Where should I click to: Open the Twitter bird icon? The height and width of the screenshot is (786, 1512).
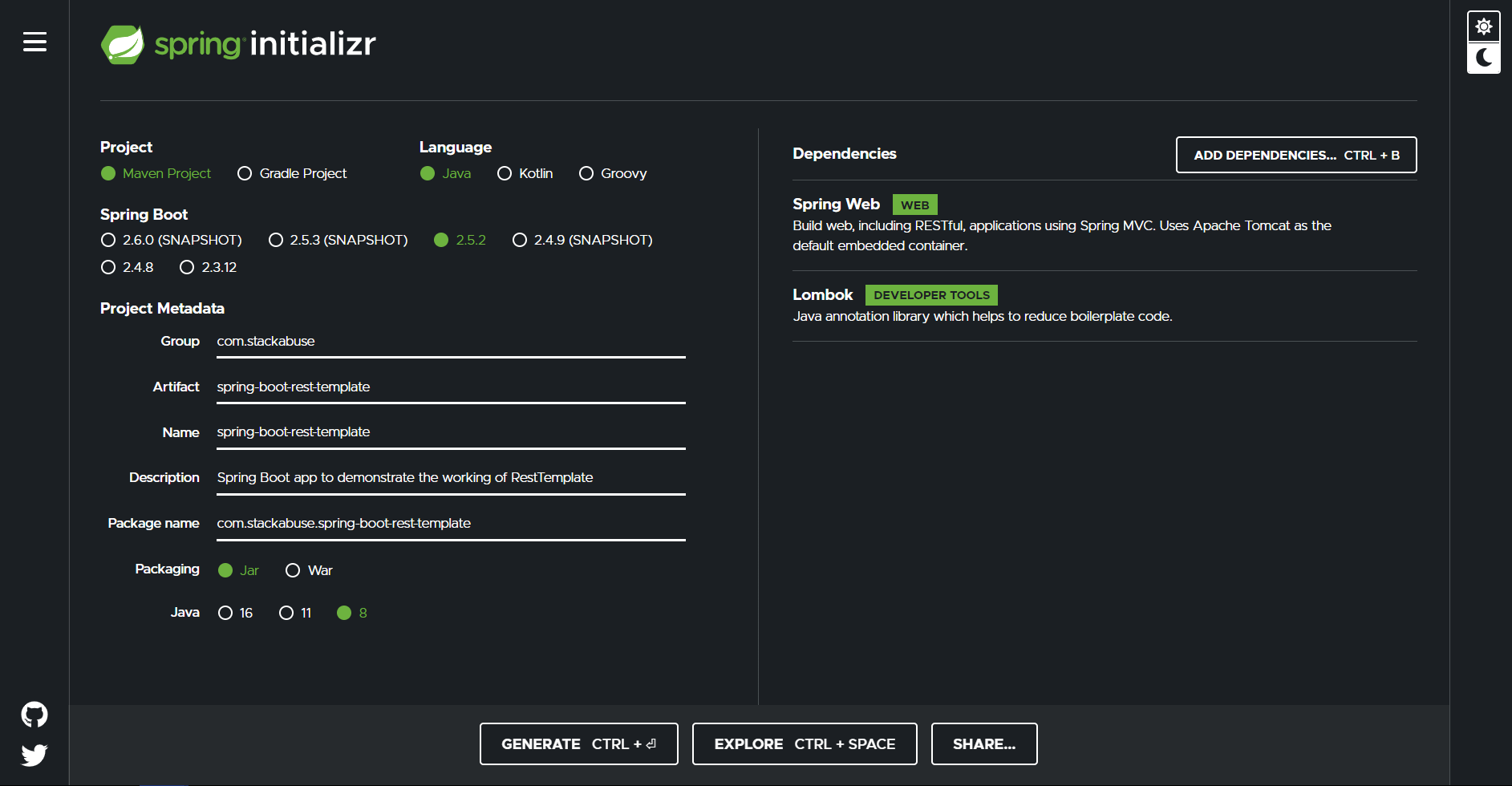[34, 755]
